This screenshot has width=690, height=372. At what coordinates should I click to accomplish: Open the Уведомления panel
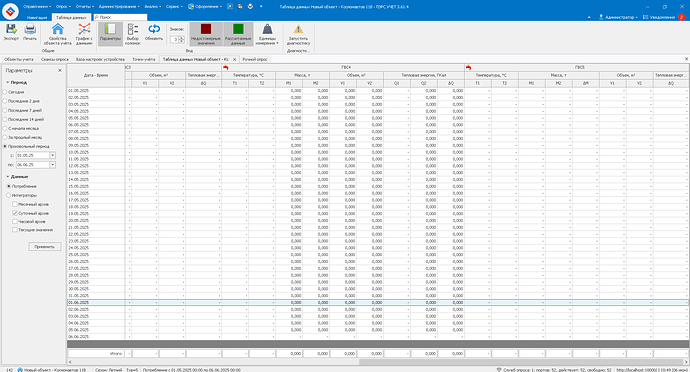[659, 17]
